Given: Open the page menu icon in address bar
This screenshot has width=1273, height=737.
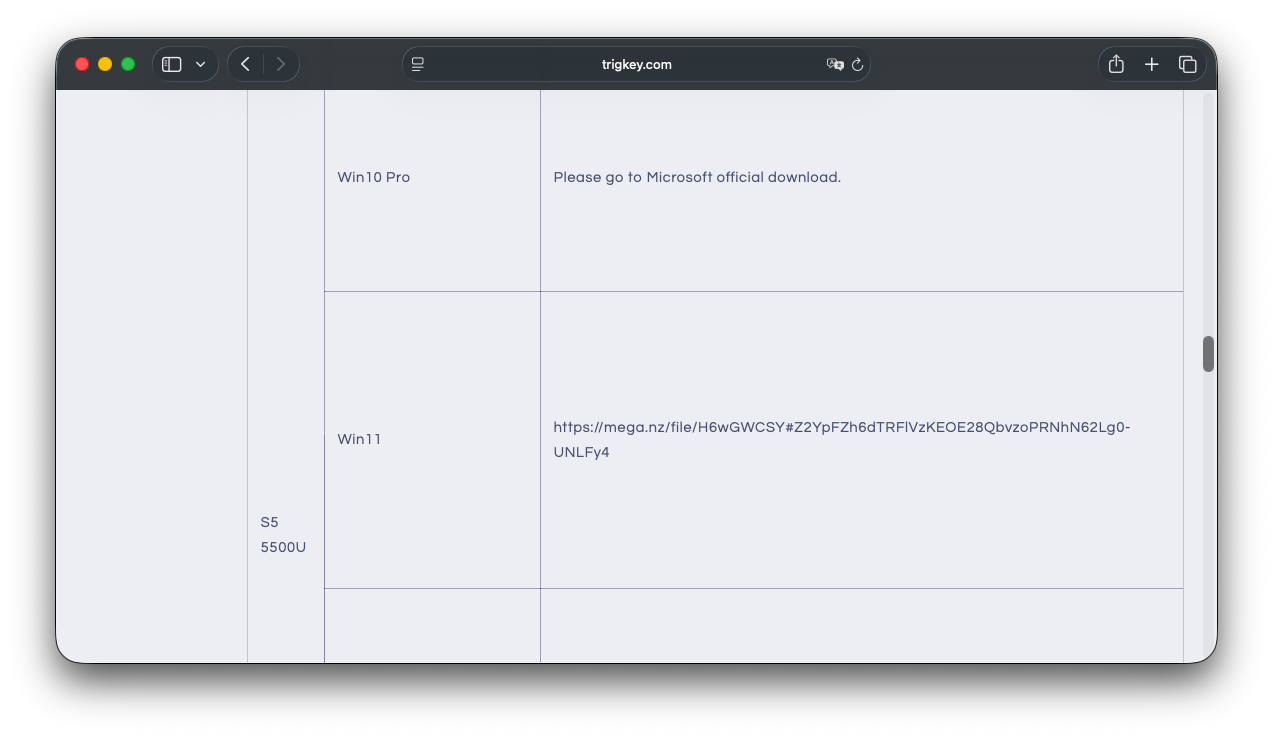Looking at the screenshot, I should click(418, 64).
